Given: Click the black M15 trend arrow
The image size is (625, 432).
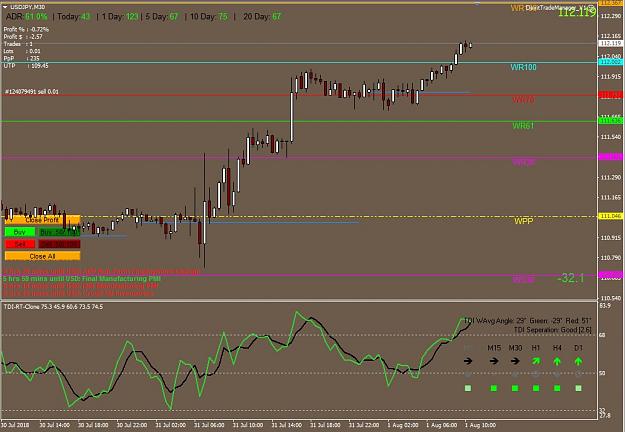Looking at the screenshot, I should (x=494, y=361).
